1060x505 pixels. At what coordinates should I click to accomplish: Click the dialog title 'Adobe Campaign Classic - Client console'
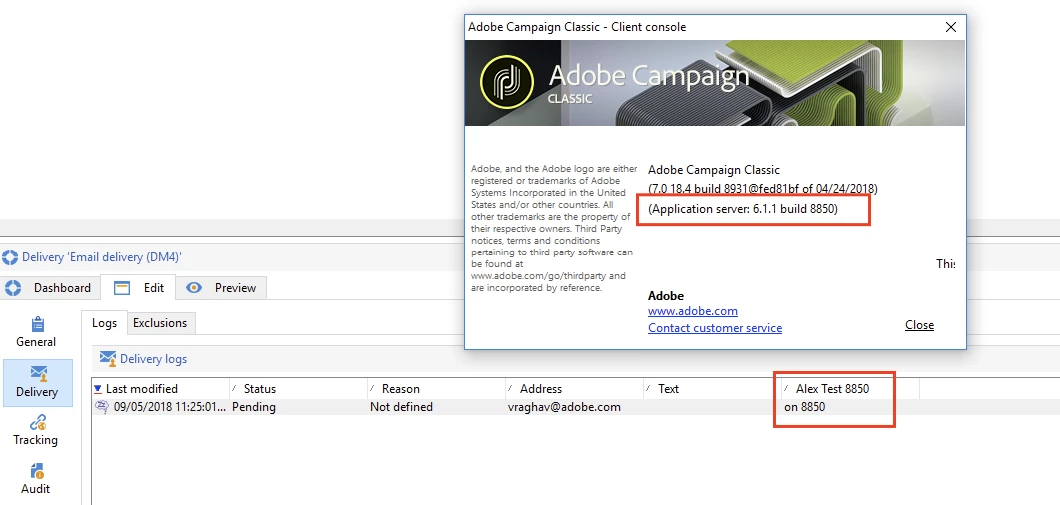coord(577,27)
